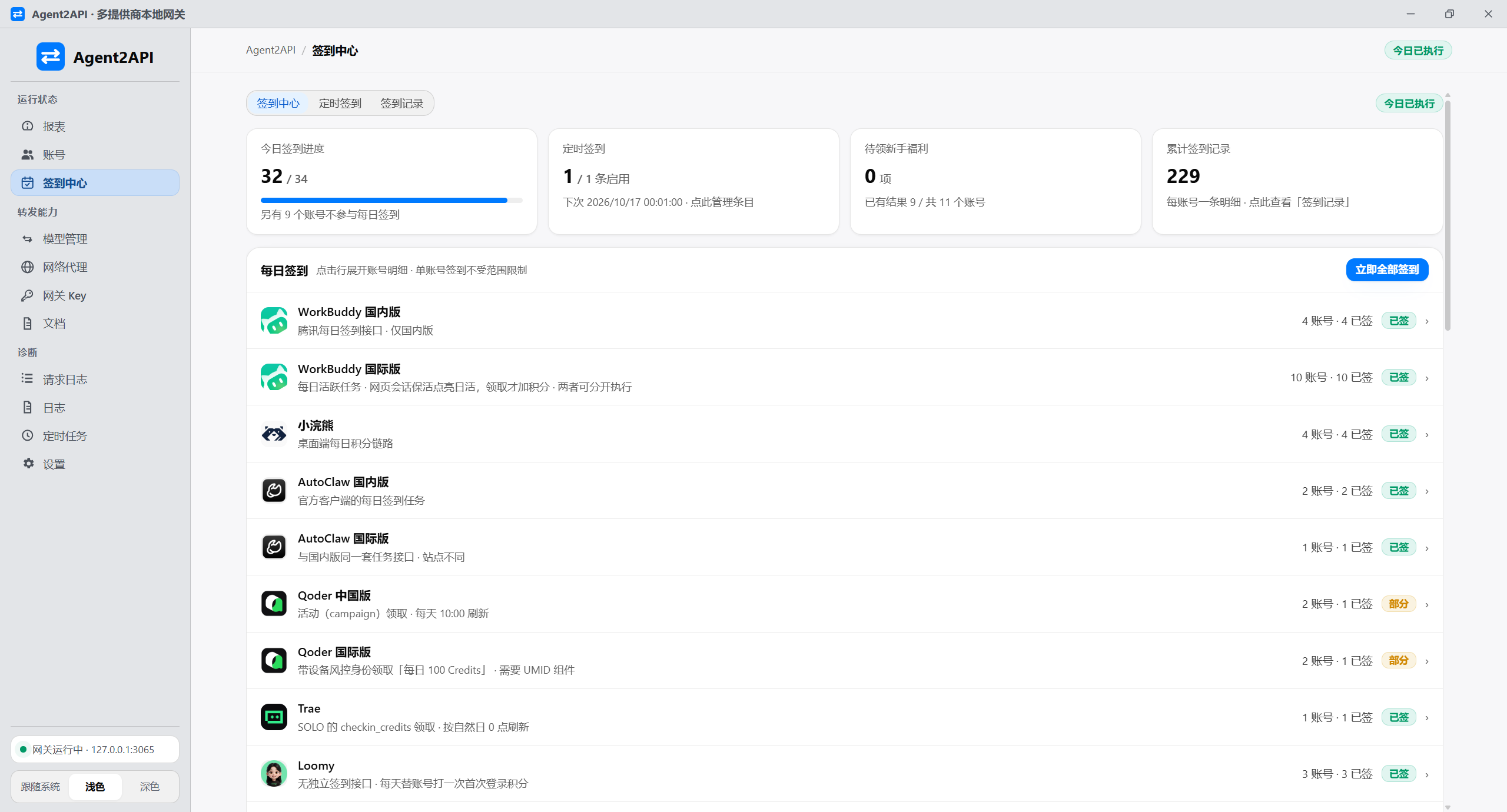1507x812 pixels.
Task: Switch theme to 深色 dark mode
Action: (x=150, y=787)
